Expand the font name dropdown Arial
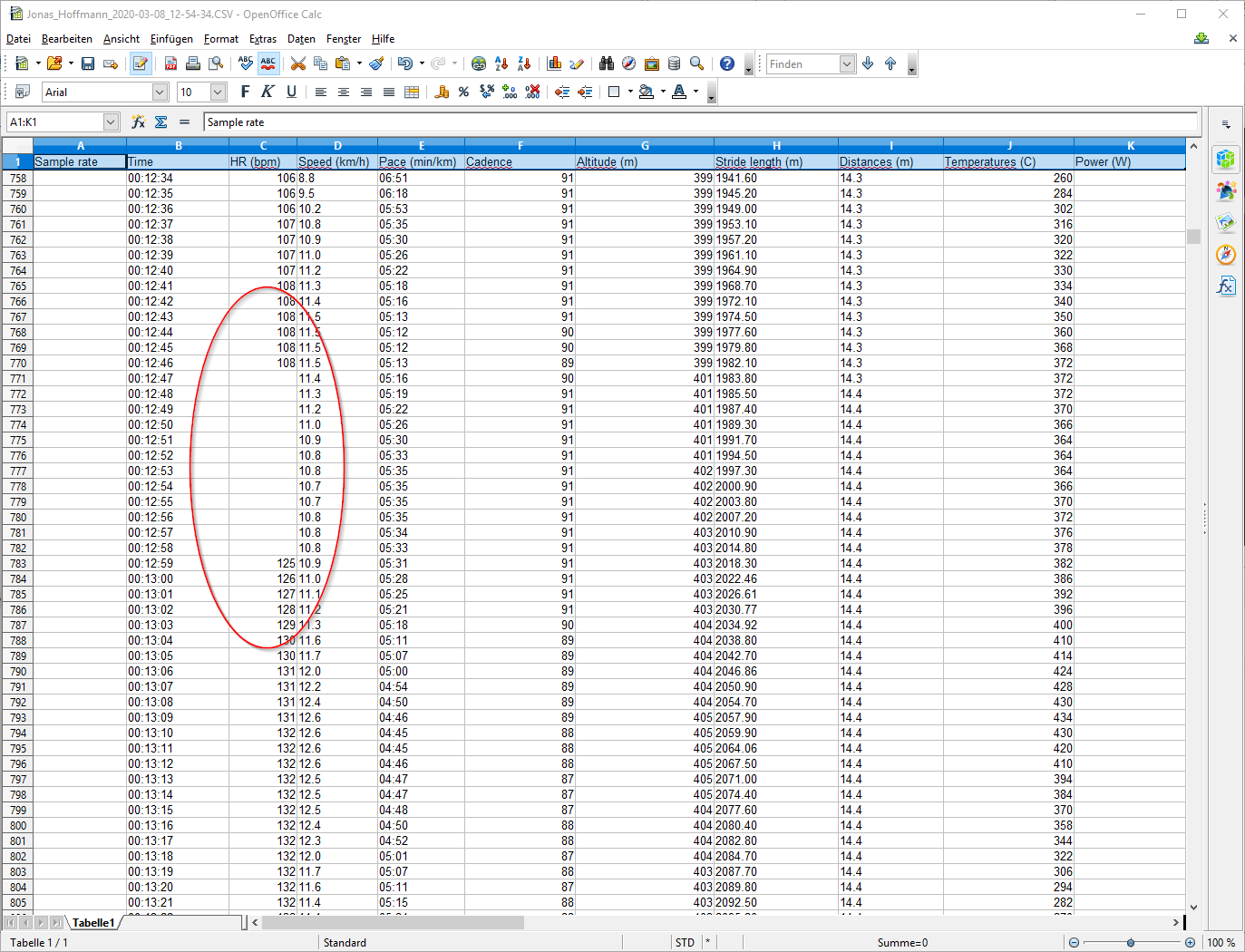The image size is (1245, 952). pos(160,92)
